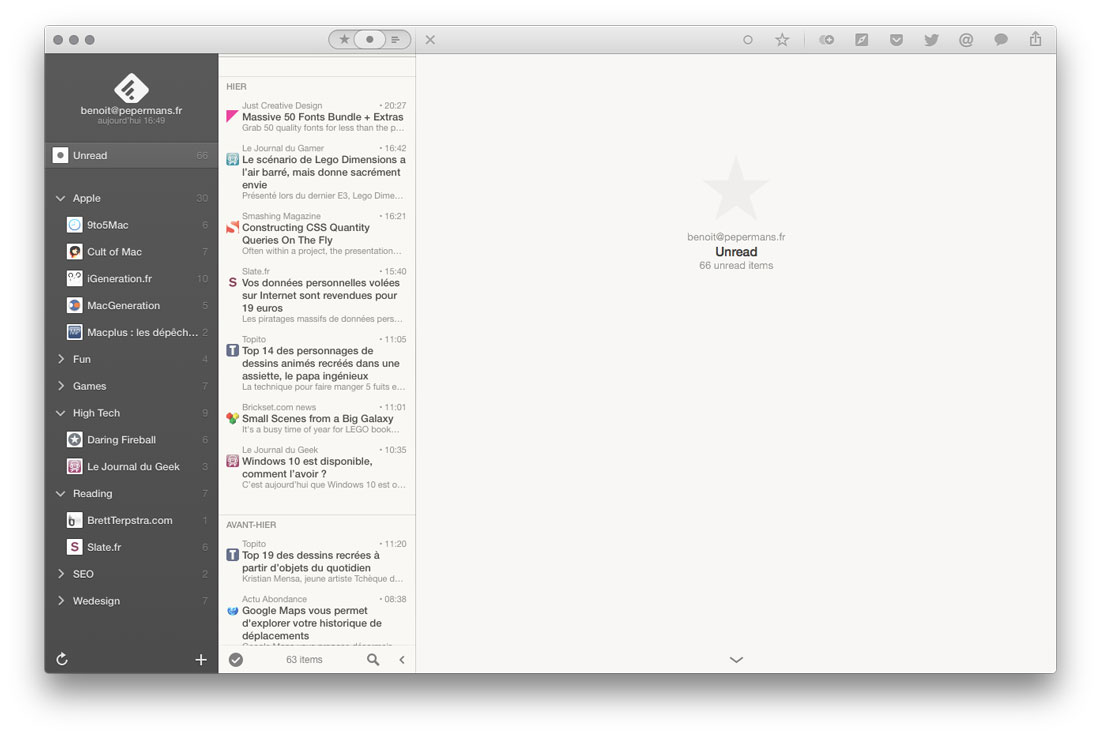This screenshot has height=736, width=1100.
Task: Expand the SEO folder
Action: [60, 574]
